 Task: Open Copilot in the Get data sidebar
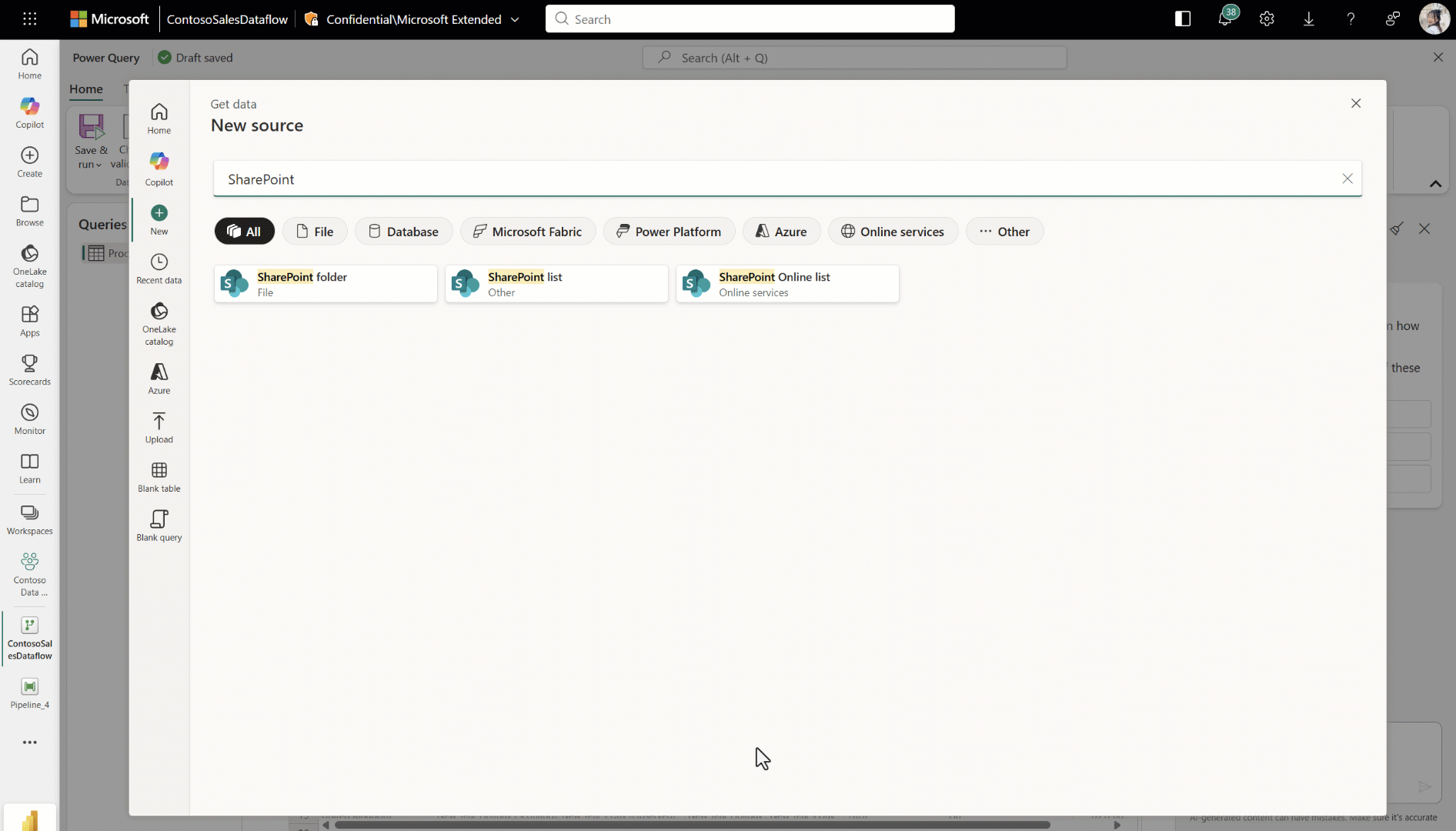click(159, 168)
